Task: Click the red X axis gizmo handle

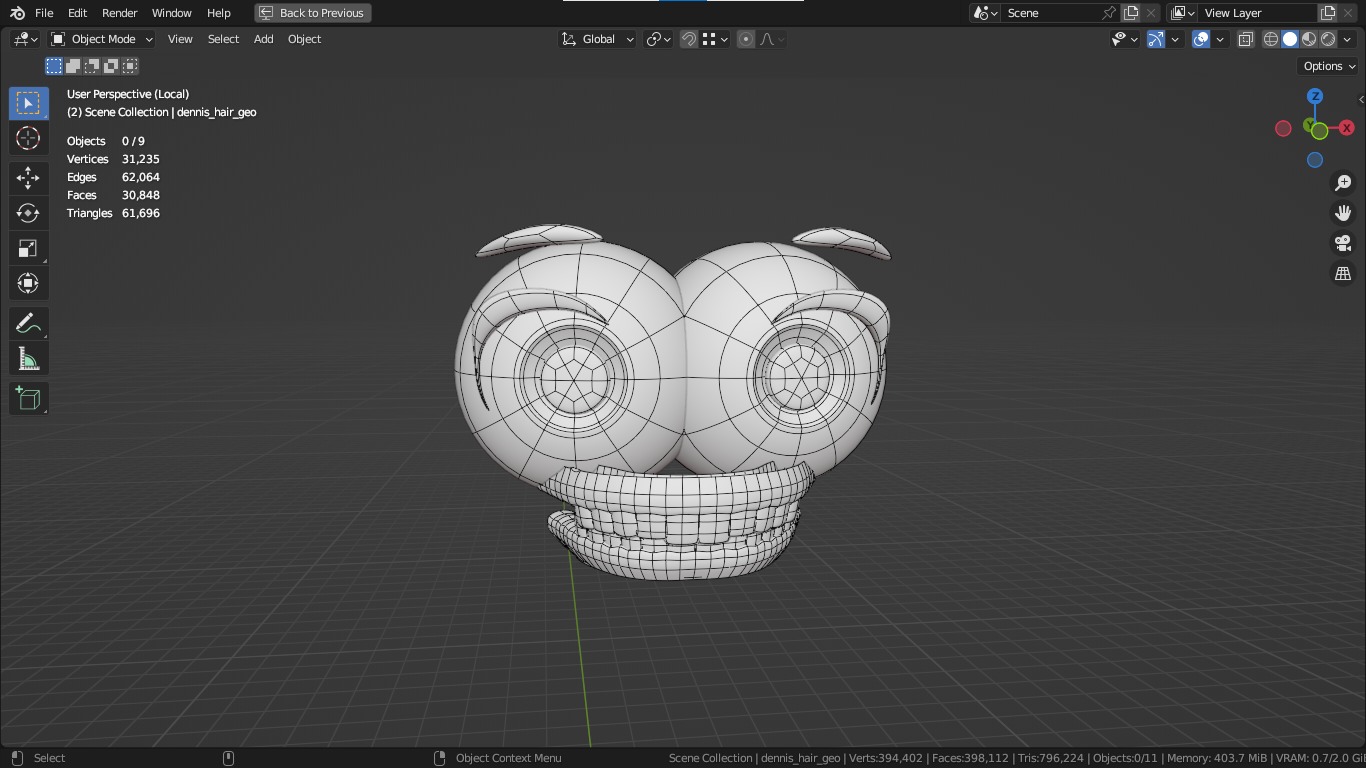Action: [x=1347, y=128]
